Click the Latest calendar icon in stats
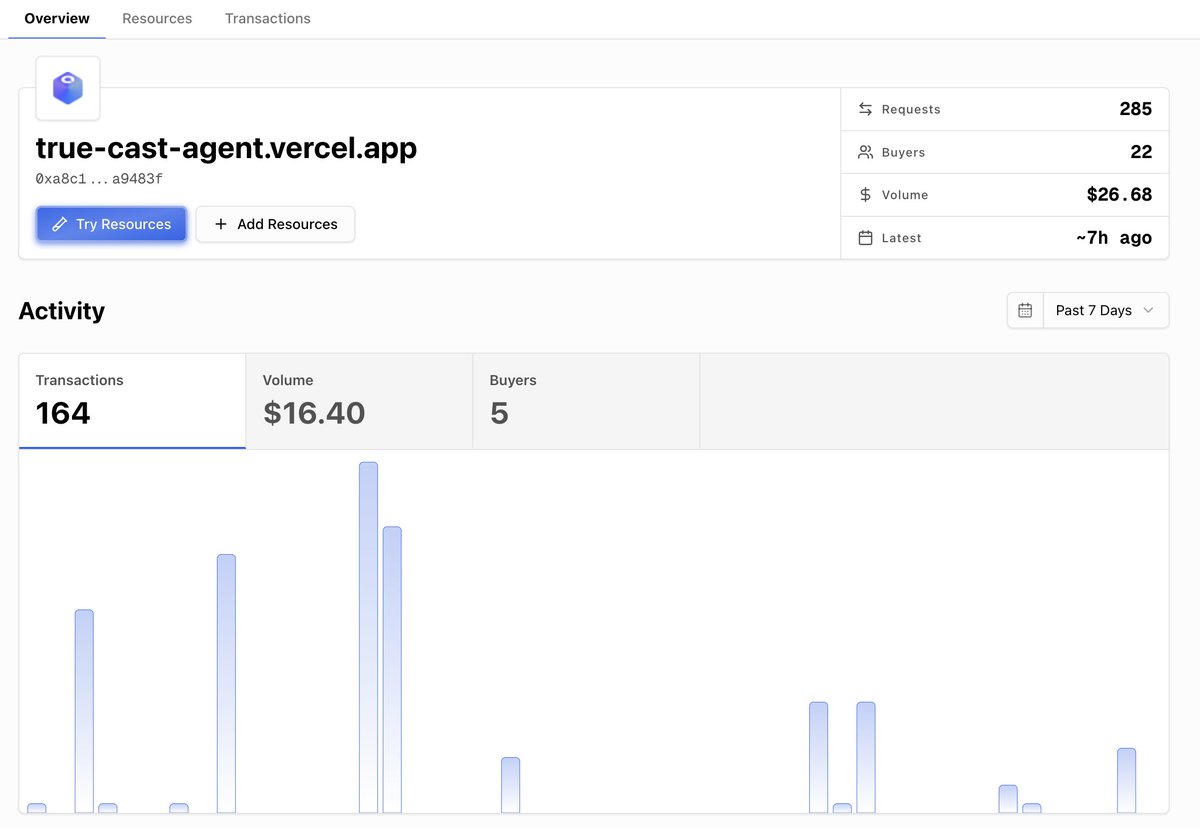 point(866,238)
